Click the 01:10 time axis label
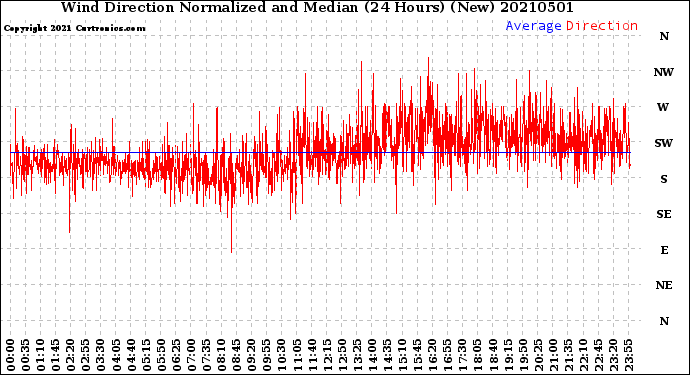 [x=41, y=355]
